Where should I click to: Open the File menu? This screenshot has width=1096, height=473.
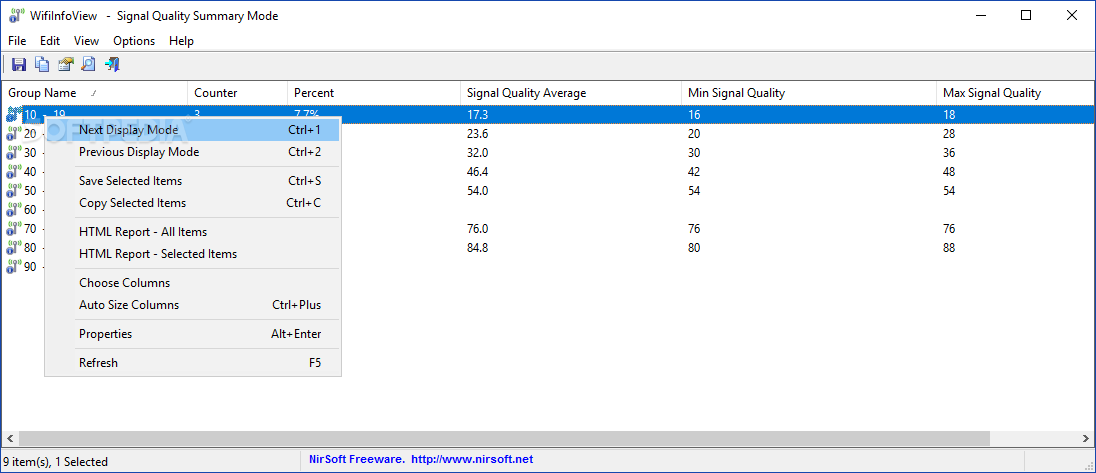[17, 41]
